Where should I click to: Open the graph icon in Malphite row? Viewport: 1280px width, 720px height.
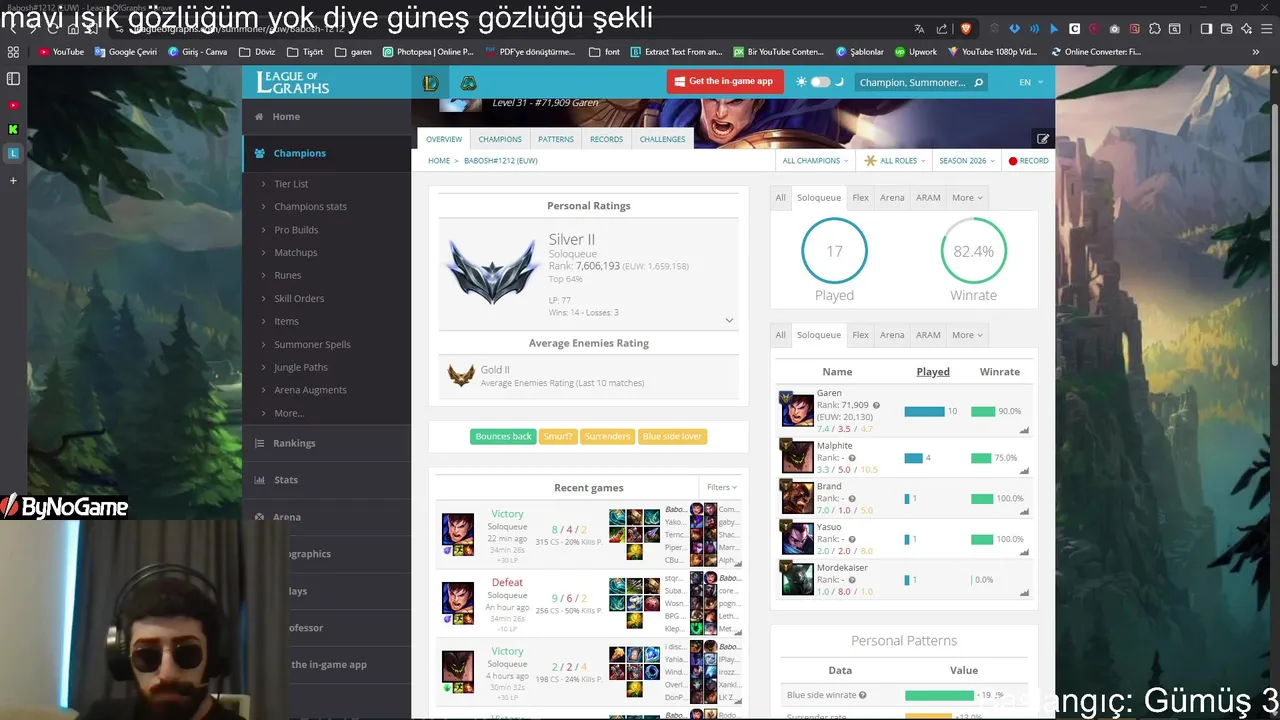[x=1024, y=471]
